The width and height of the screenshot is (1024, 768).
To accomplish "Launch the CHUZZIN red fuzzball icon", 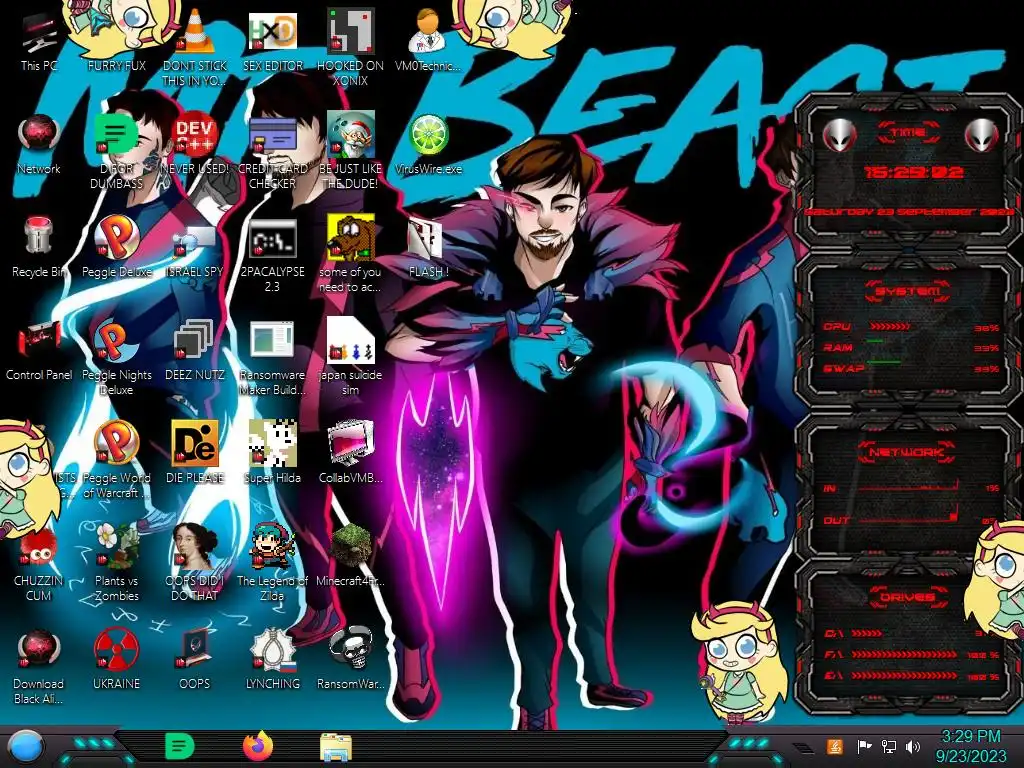I will [x=39, y=547].
